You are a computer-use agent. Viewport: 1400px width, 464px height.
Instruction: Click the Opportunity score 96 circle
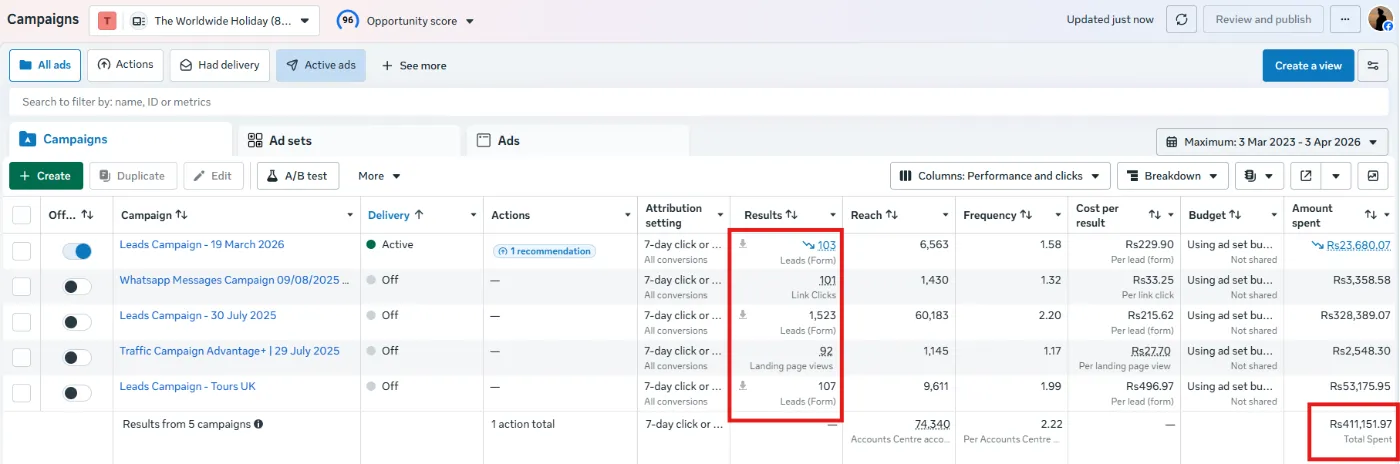pyautogui.click(x=348, y=20)
